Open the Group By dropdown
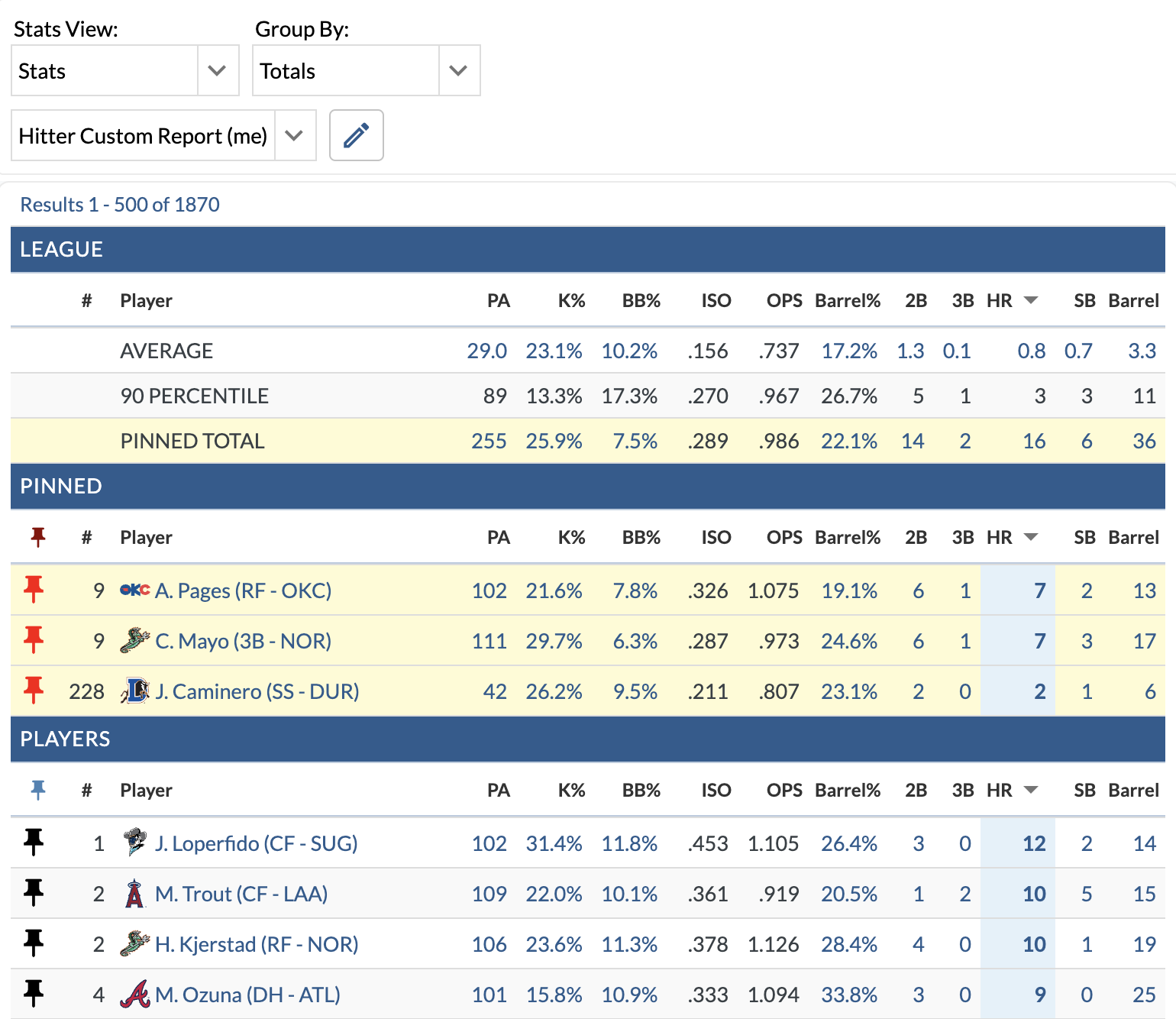The width and height of the screenshot is (1176, 1019). coord(459,70)
